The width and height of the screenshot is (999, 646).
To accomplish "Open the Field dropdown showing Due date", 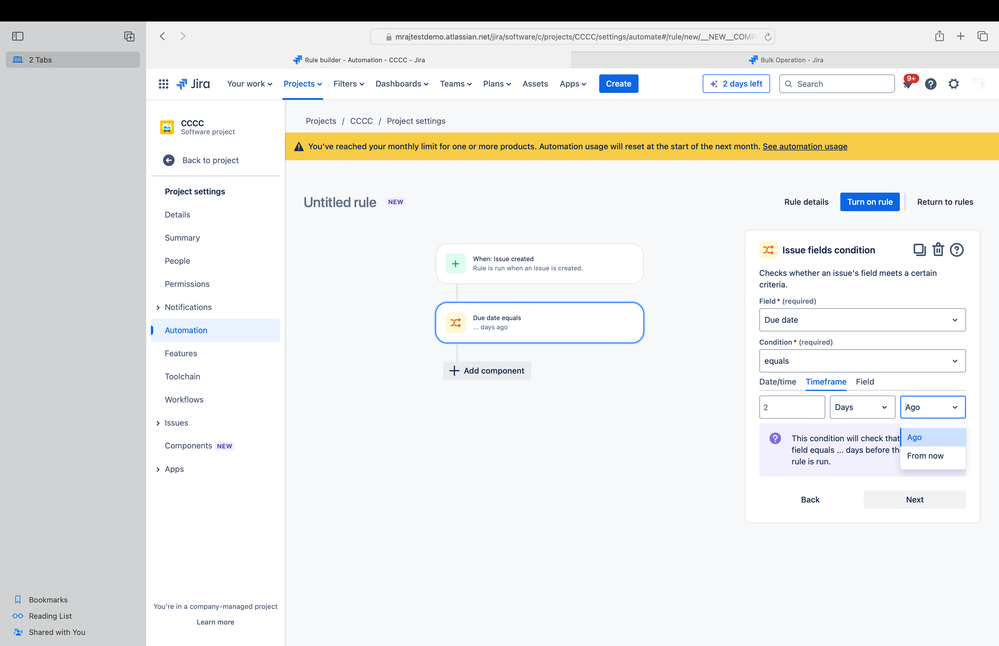I will [862, 320].
